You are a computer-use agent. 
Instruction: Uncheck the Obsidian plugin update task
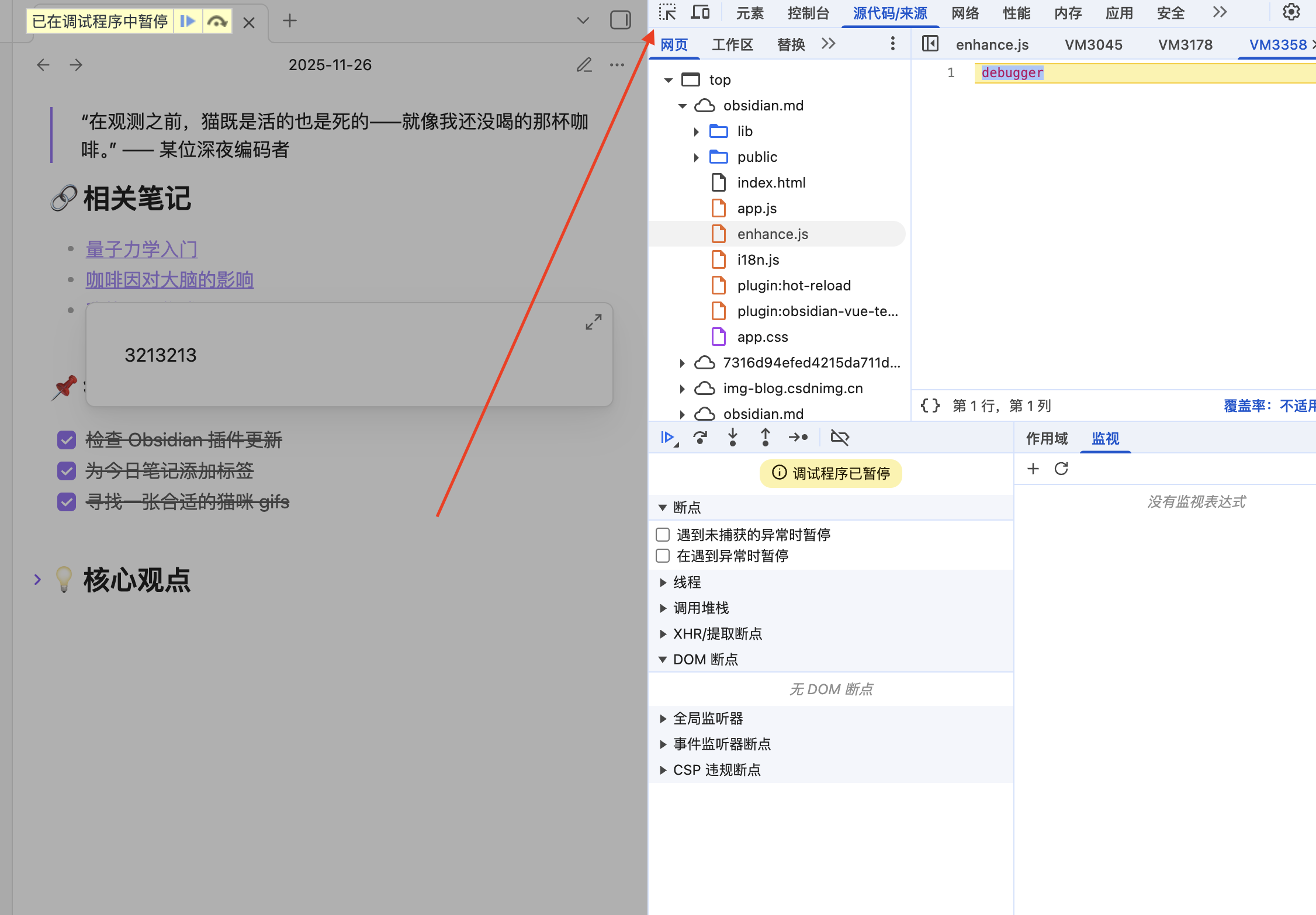[67, 440]
